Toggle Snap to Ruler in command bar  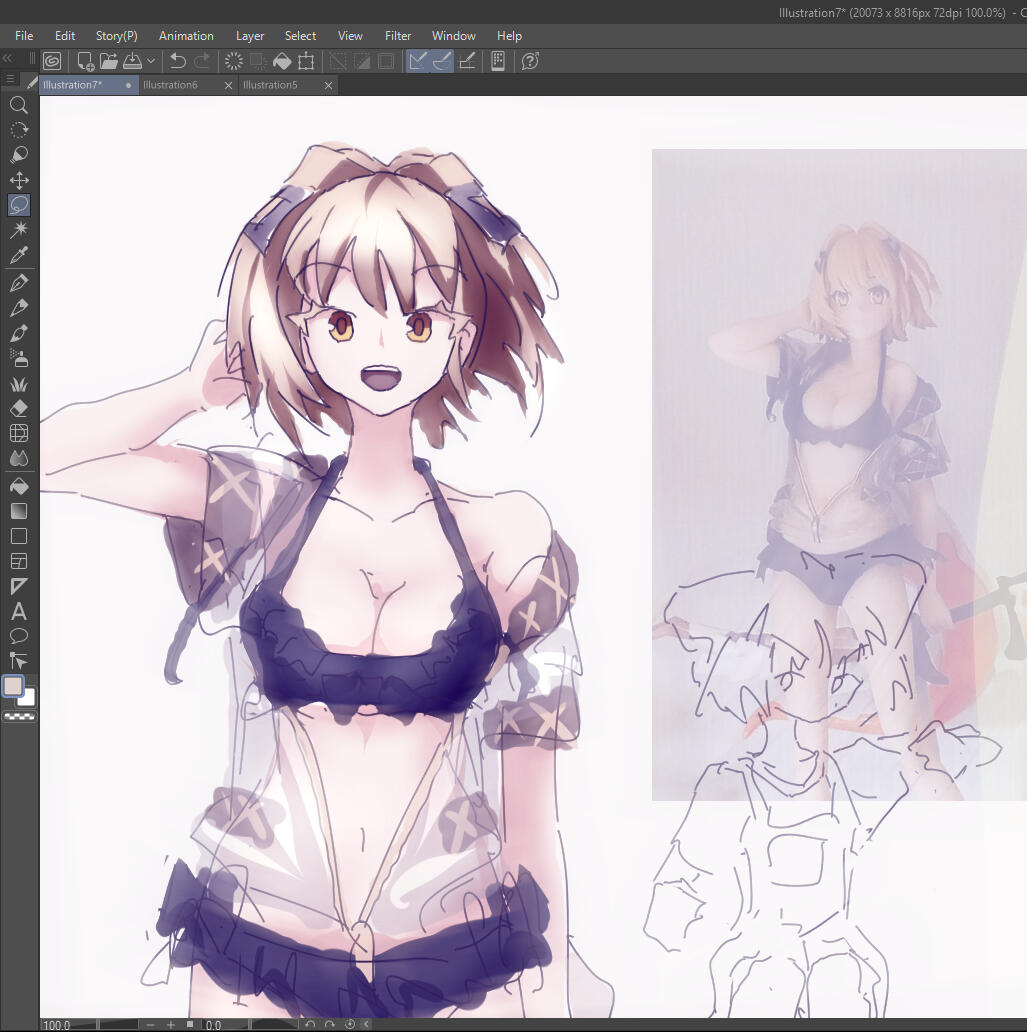(418, 61)
